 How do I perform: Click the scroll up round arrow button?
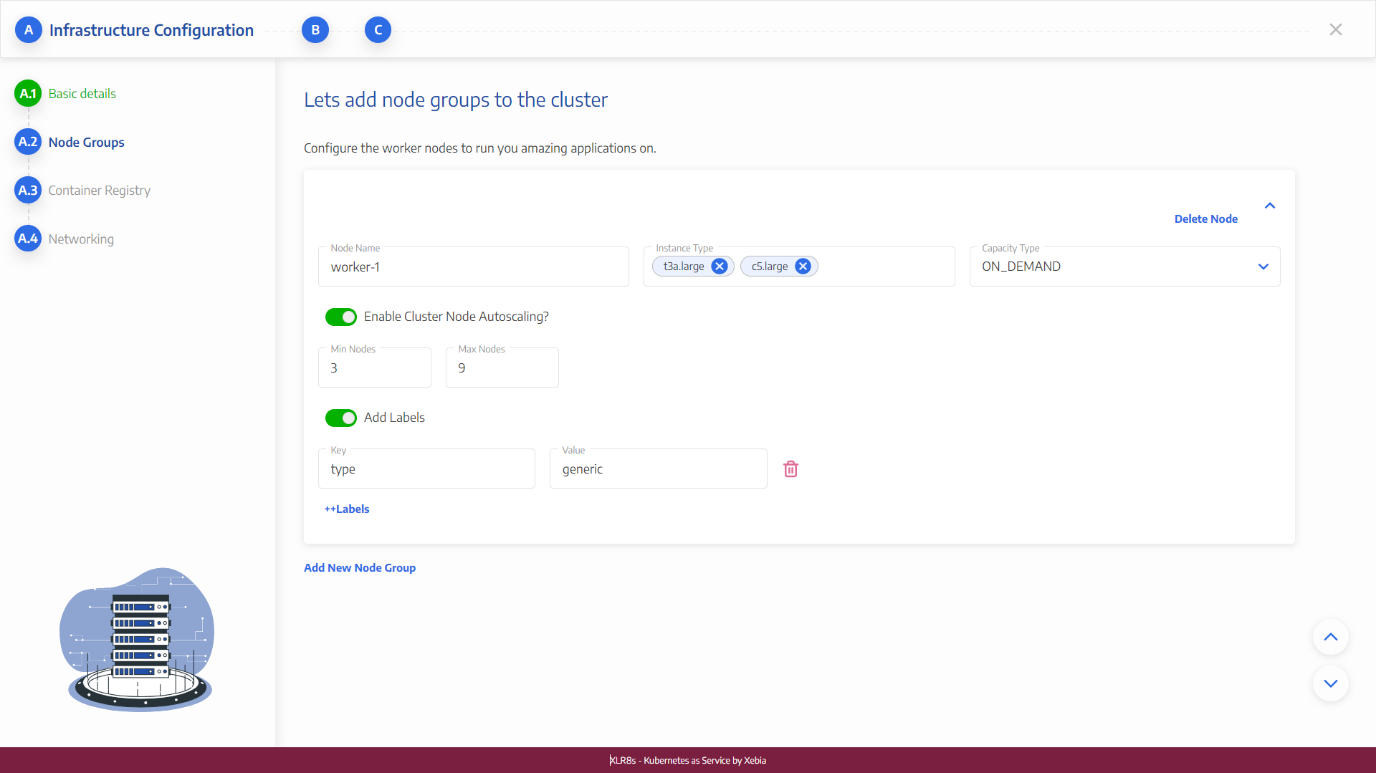1330,636
